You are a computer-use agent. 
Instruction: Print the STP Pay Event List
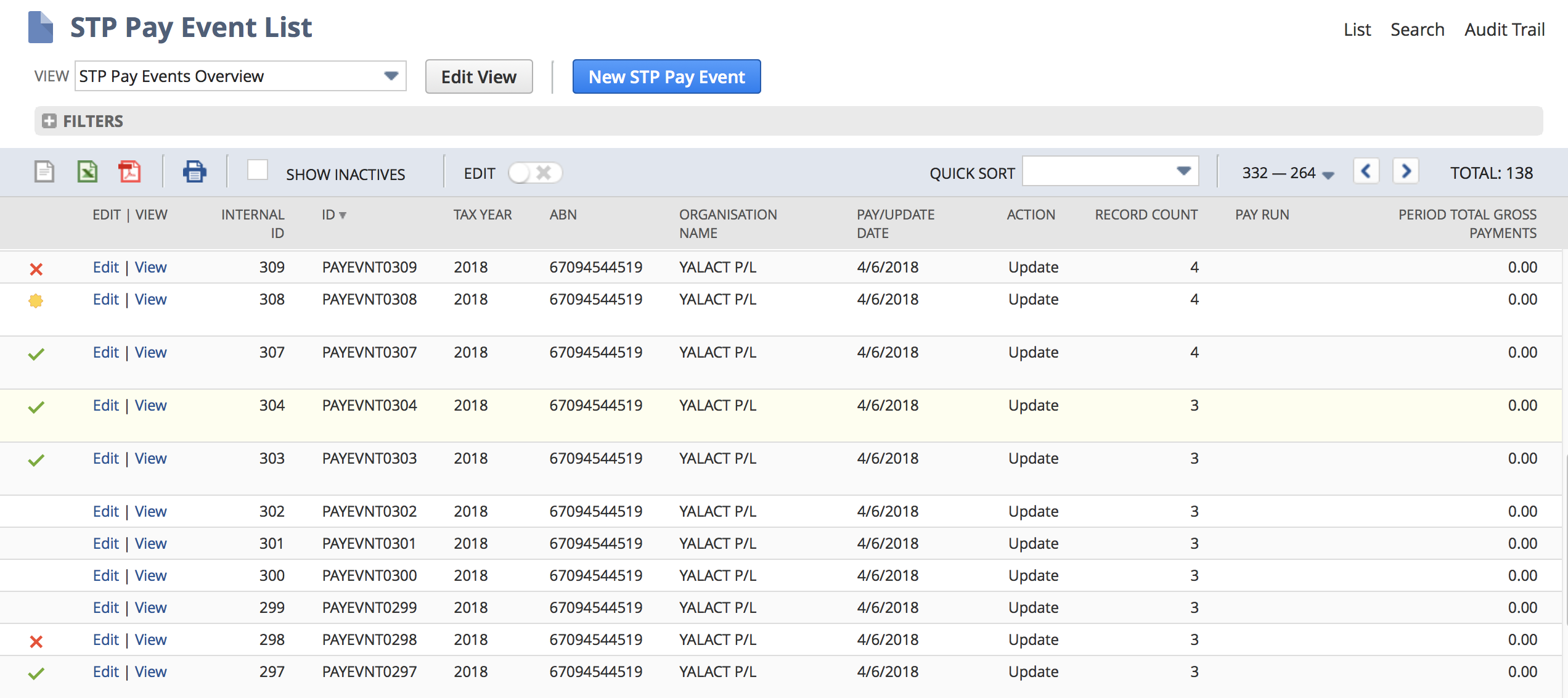coord(195,171)
